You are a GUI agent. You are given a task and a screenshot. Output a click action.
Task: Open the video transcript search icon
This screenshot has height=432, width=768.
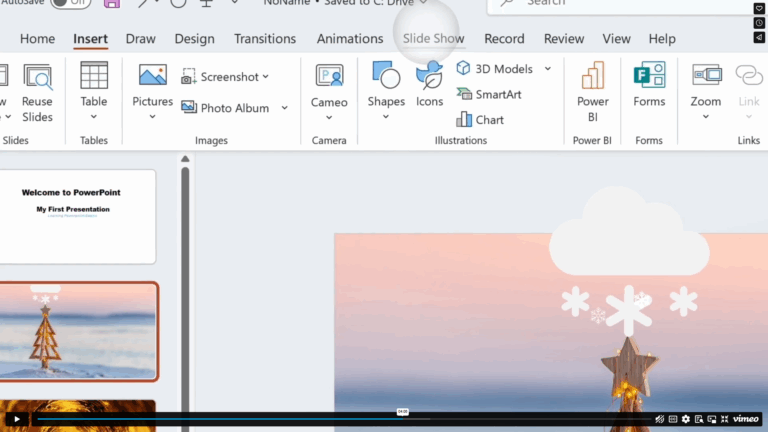(x=699, y=419)
